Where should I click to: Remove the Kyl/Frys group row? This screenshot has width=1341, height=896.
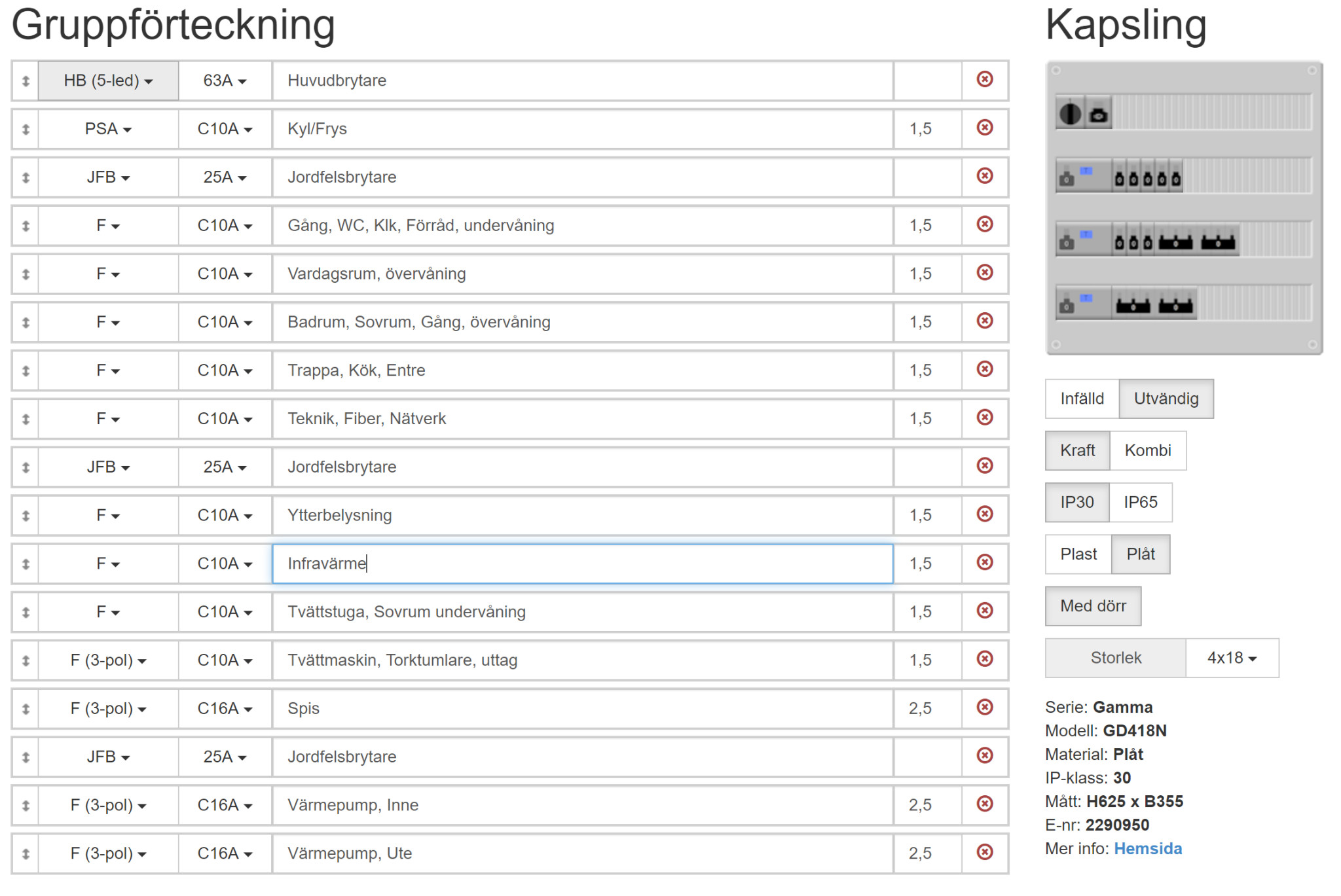coord(984,128)
